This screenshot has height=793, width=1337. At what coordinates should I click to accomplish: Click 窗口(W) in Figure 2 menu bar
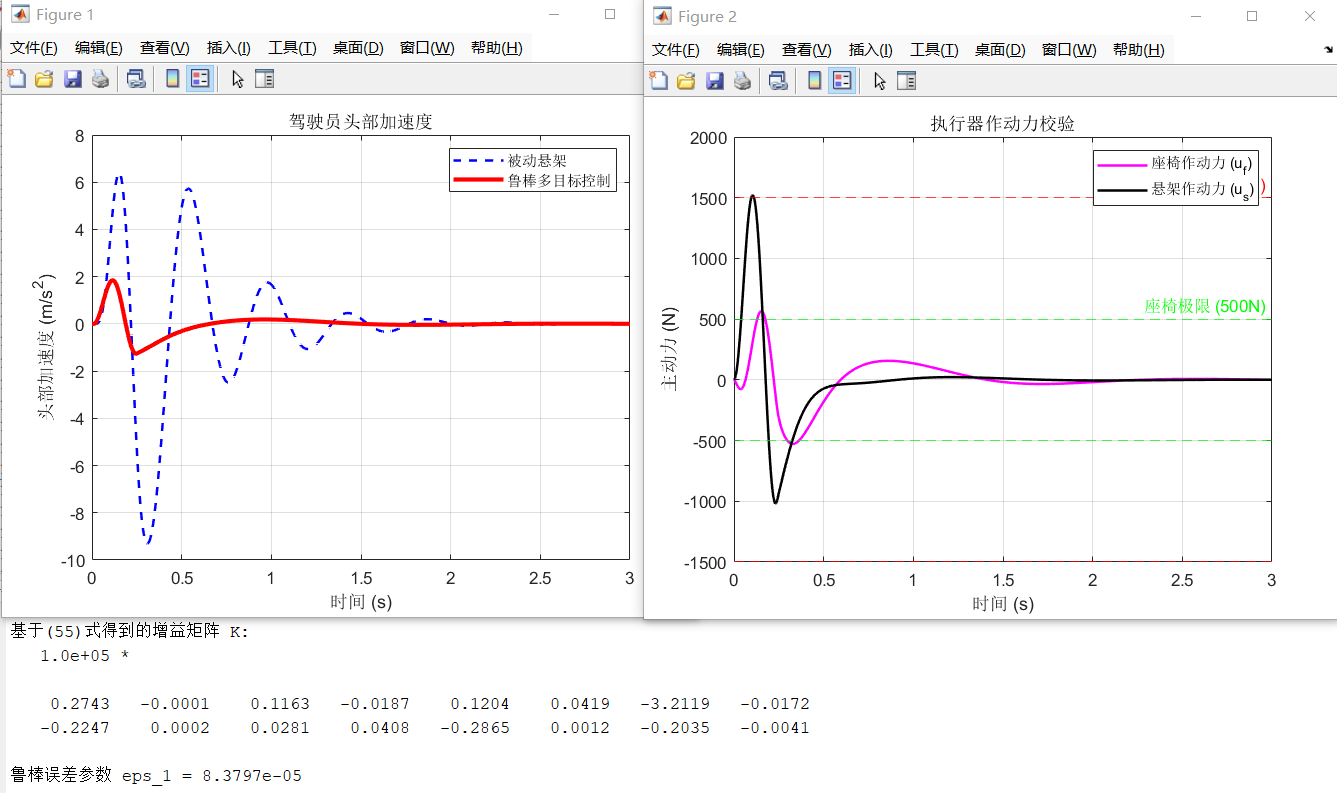(1068, 50)
